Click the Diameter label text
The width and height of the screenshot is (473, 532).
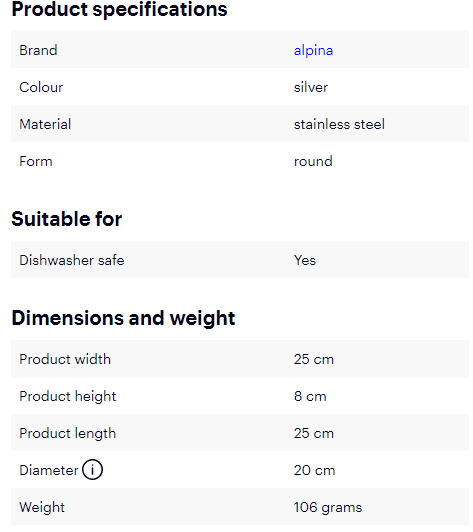tap(49, 470)
